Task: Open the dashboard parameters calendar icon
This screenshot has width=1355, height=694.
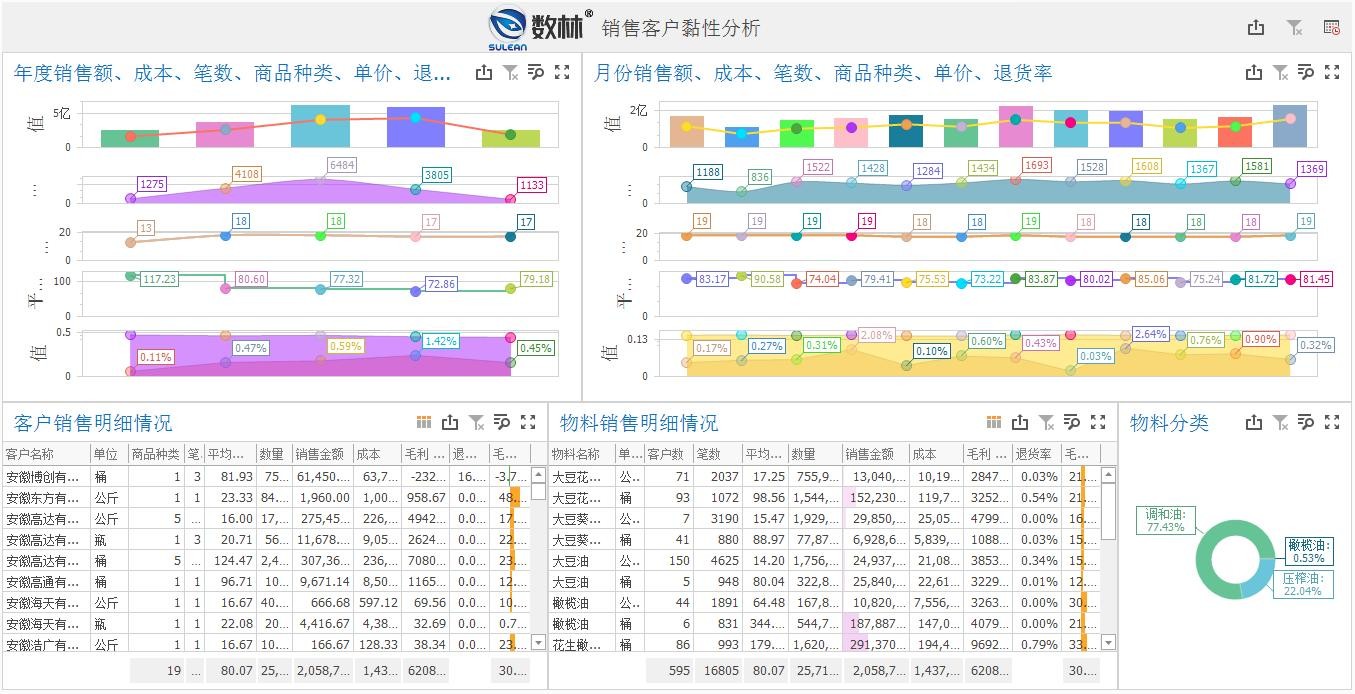Action: click(1331, 28)
